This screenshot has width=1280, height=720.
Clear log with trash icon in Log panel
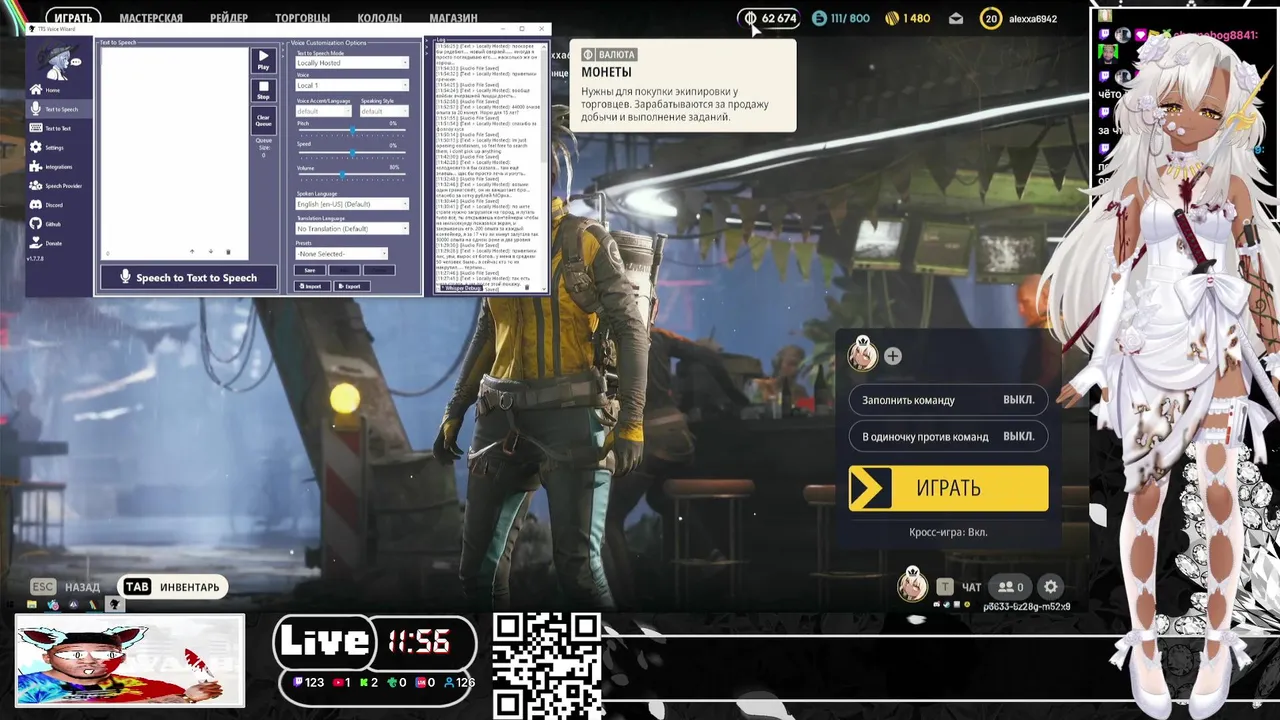[527, 288]
